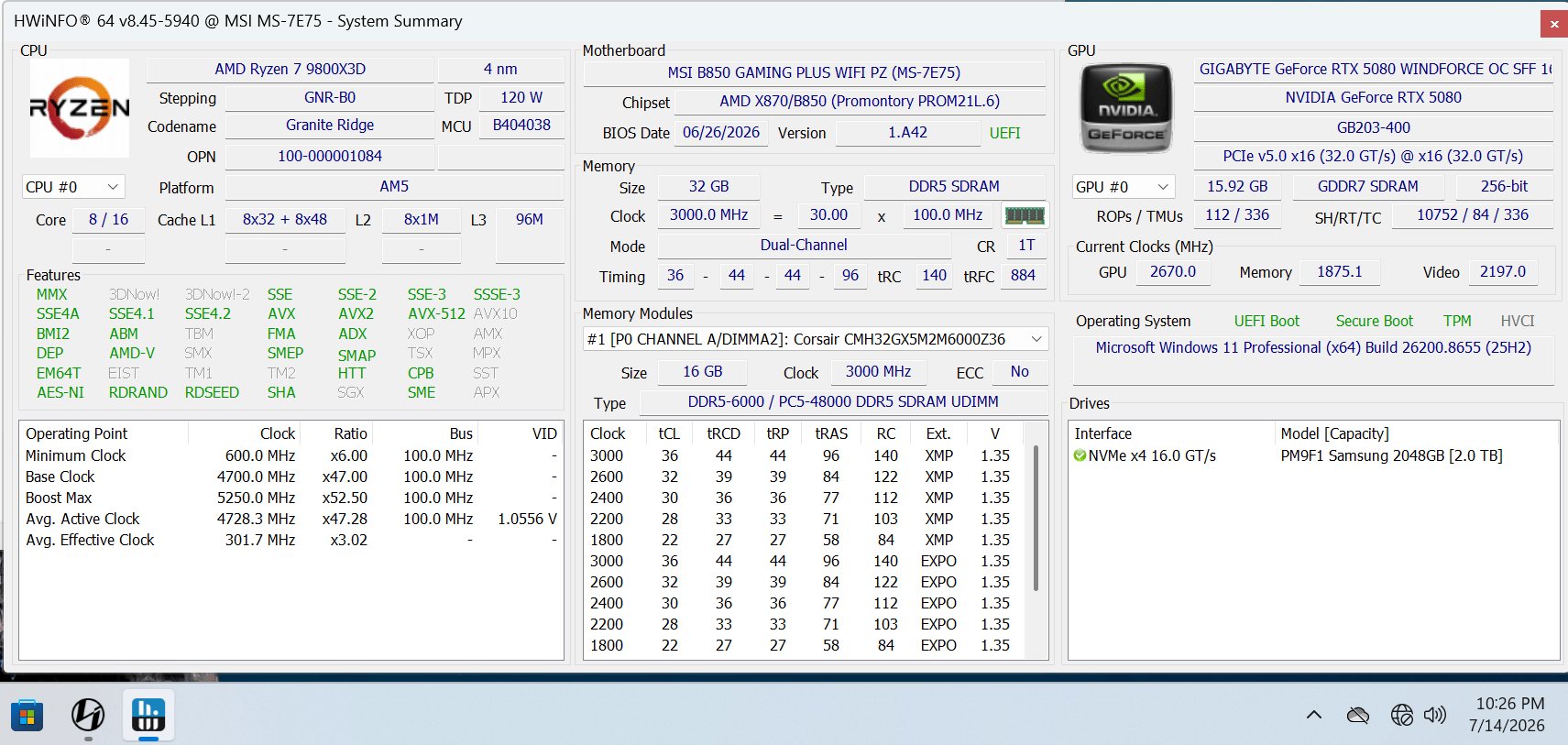Click the AMD Ryzen logo image
This screenshot has width=1568, height=745.
click(80, 108)
